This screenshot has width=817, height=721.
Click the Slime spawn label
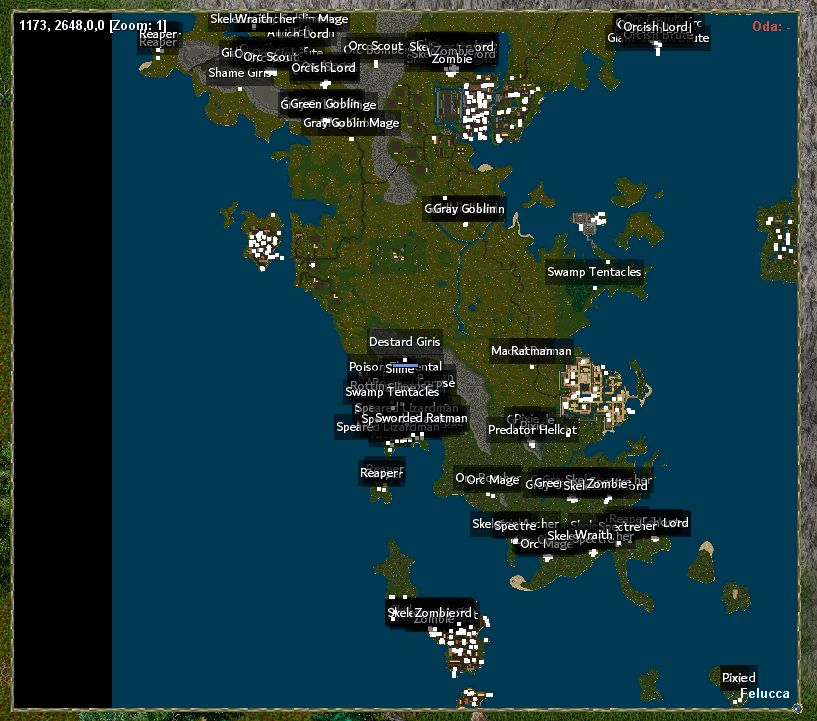[x=400, y=370]
